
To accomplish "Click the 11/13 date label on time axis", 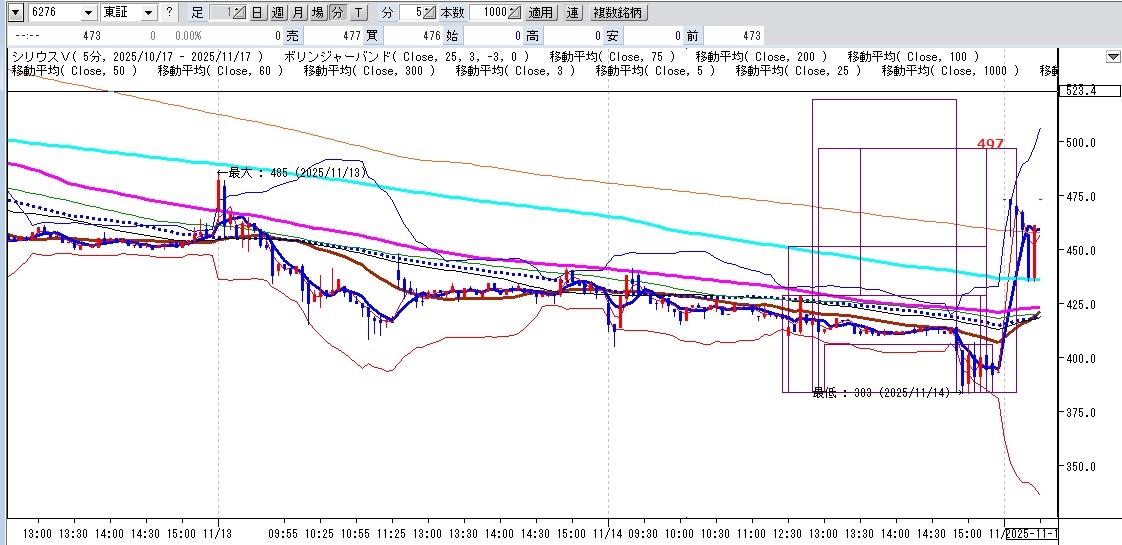I will tap(218, 534).
